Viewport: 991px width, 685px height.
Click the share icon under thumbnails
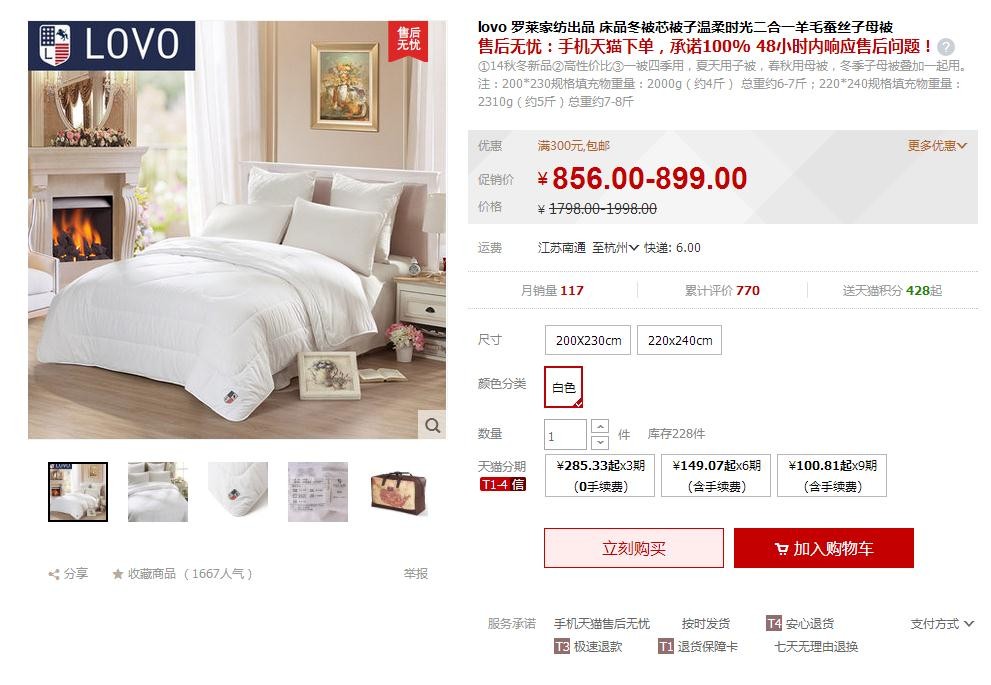point(54,574)
